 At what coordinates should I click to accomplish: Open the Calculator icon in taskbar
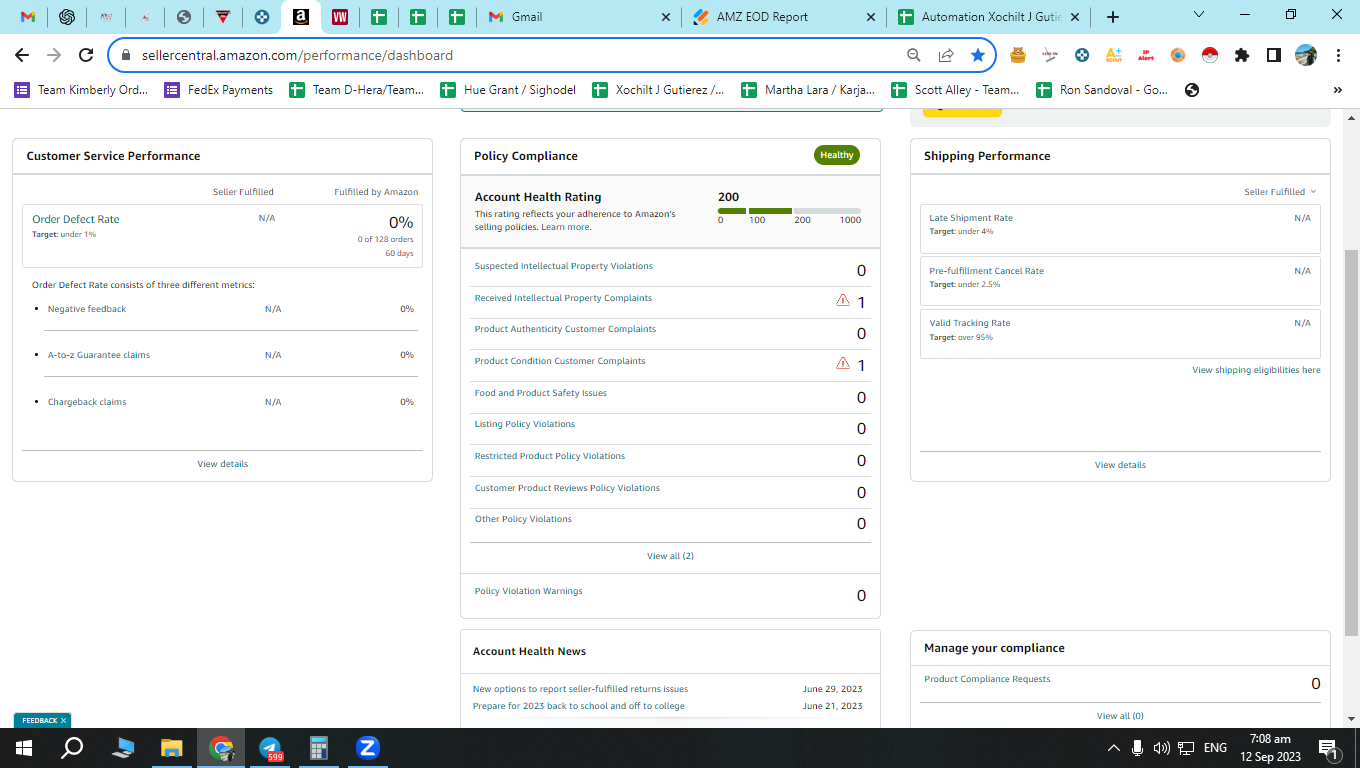319,748
